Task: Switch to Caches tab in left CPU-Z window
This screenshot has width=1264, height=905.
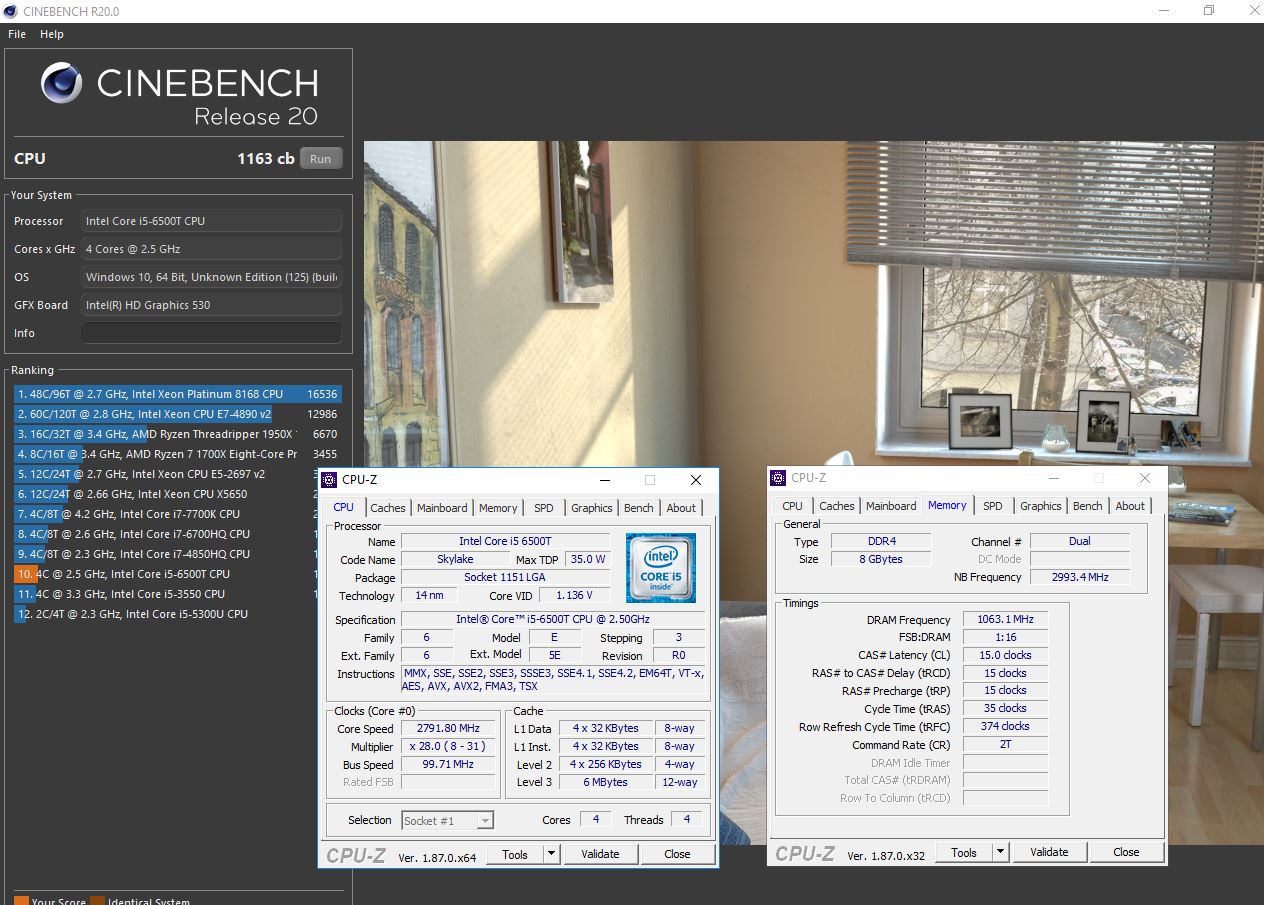Action: pyautogui.click(x=388, y=508)
